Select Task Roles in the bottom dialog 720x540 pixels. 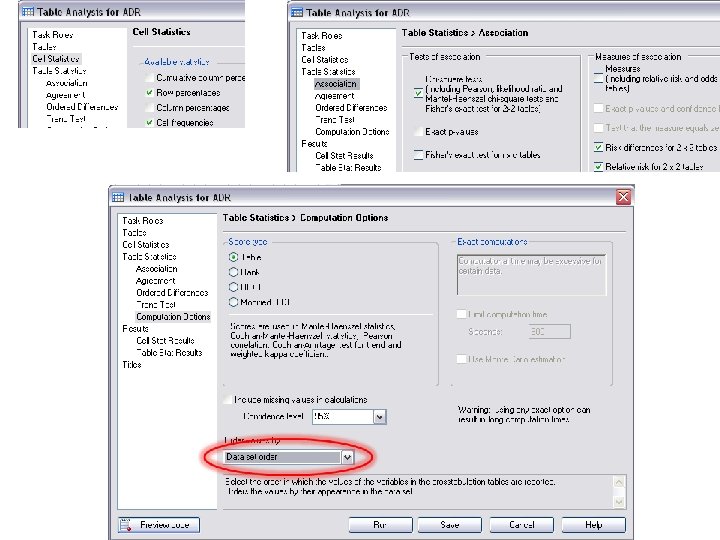[143, 221]
